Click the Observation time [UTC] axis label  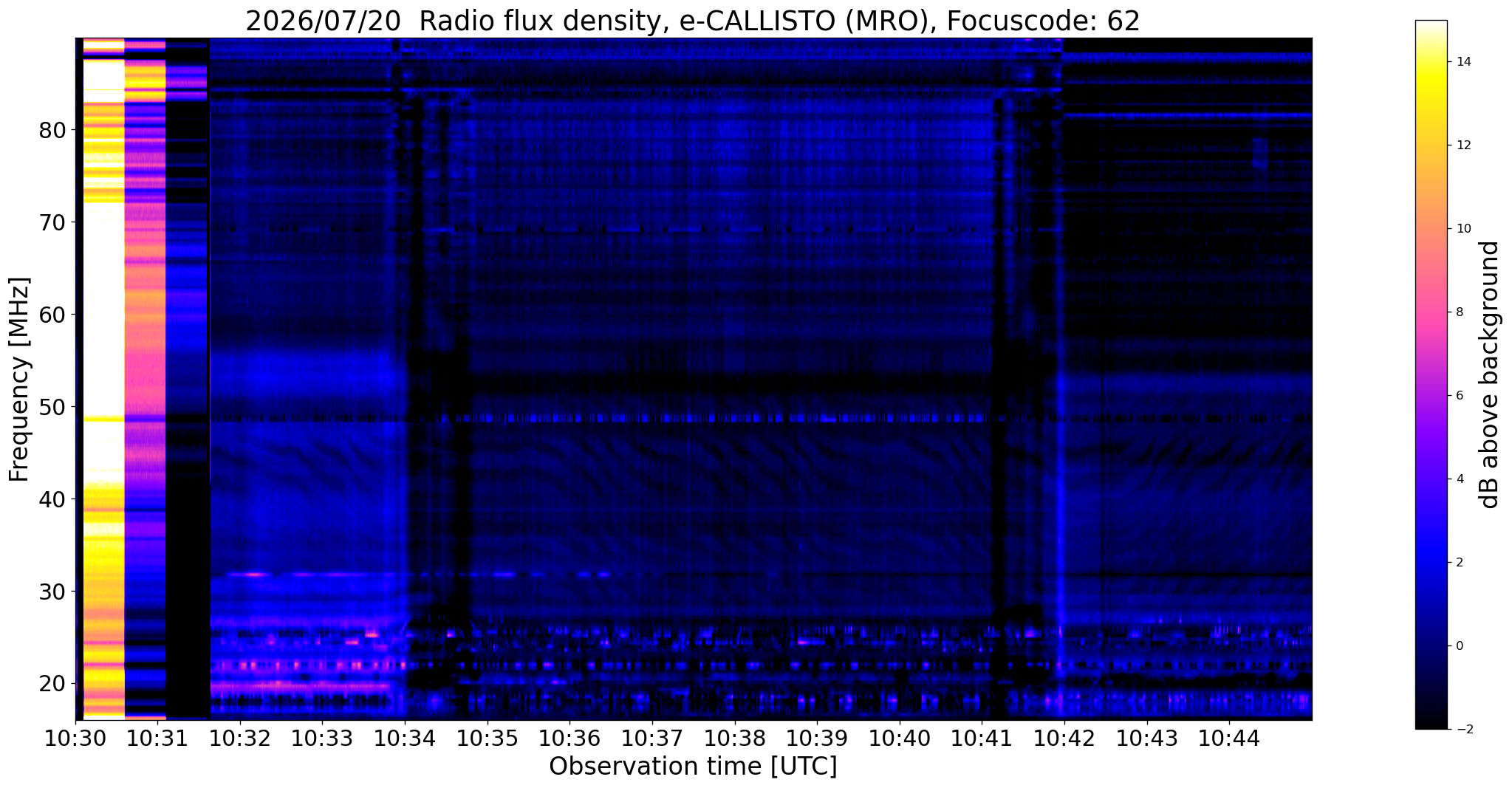(693, 767)
